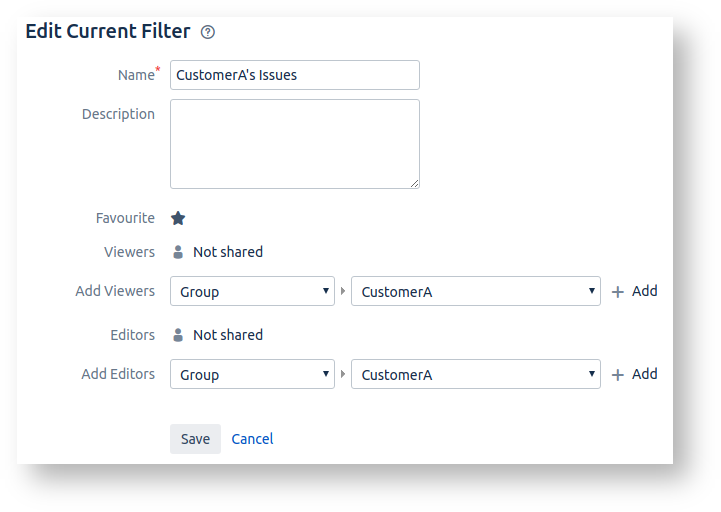Click the plus icon beside Add Viewers
This screenshot has width=721, height=512.
617,292
